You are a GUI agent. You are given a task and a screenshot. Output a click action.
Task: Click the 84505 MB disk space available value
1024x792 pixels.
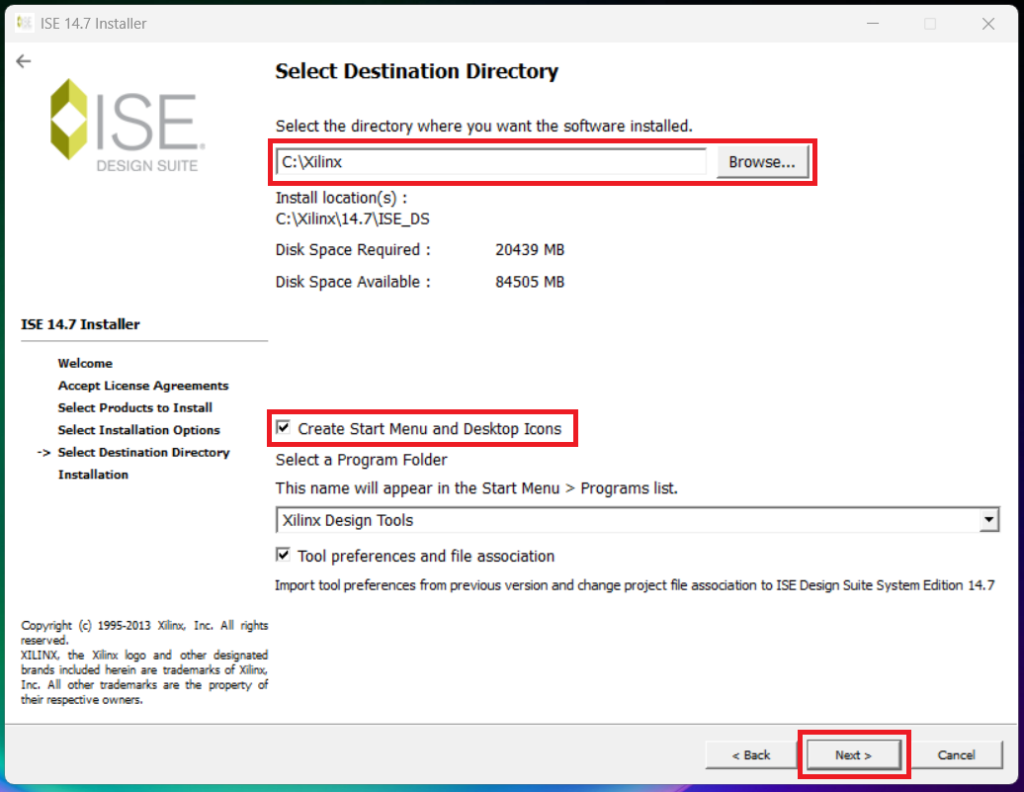(x=530, y=282)
